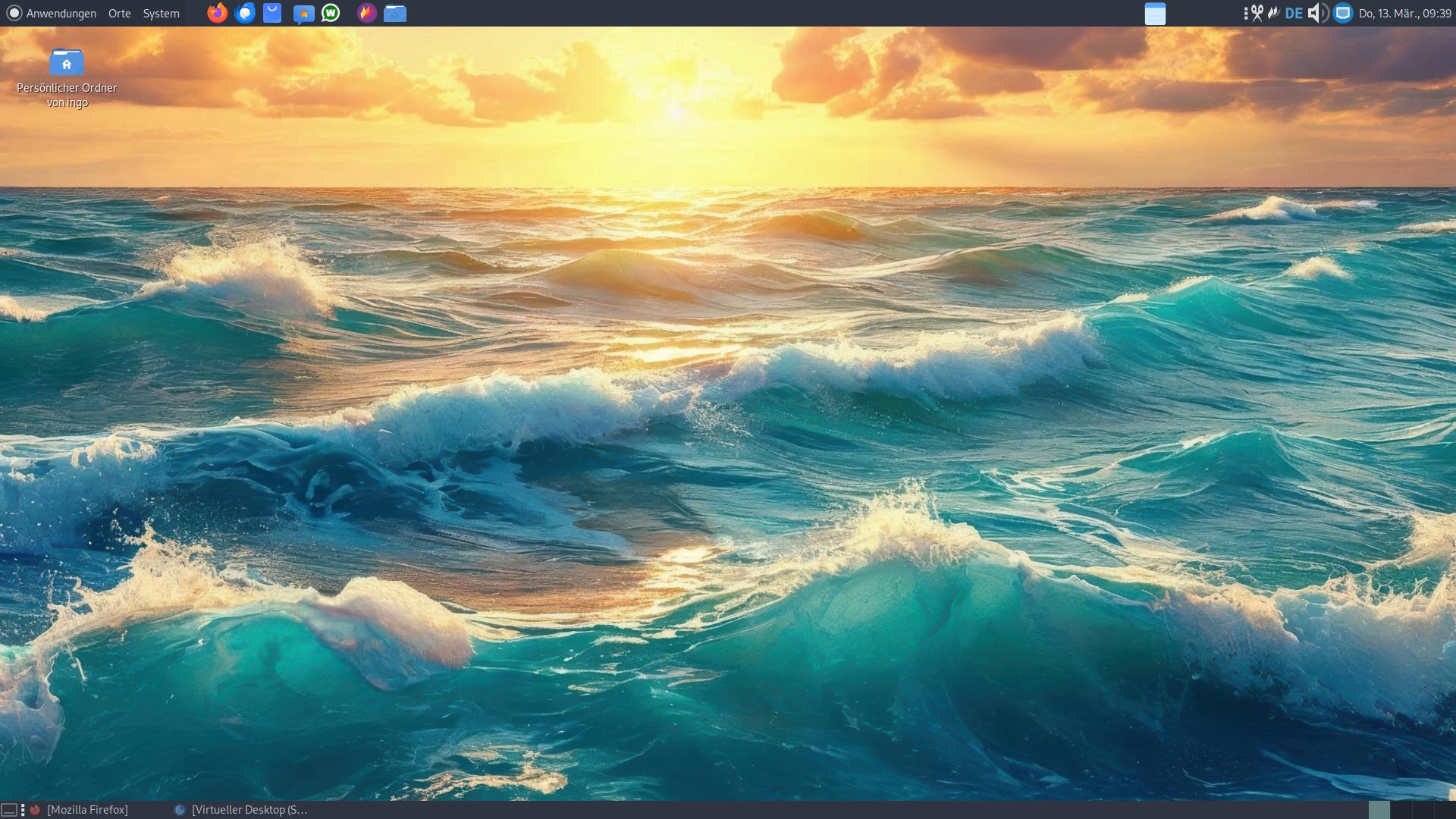Open Thunderbird mail client launcher
This screenshot has width=1456, height=819.
245,13
